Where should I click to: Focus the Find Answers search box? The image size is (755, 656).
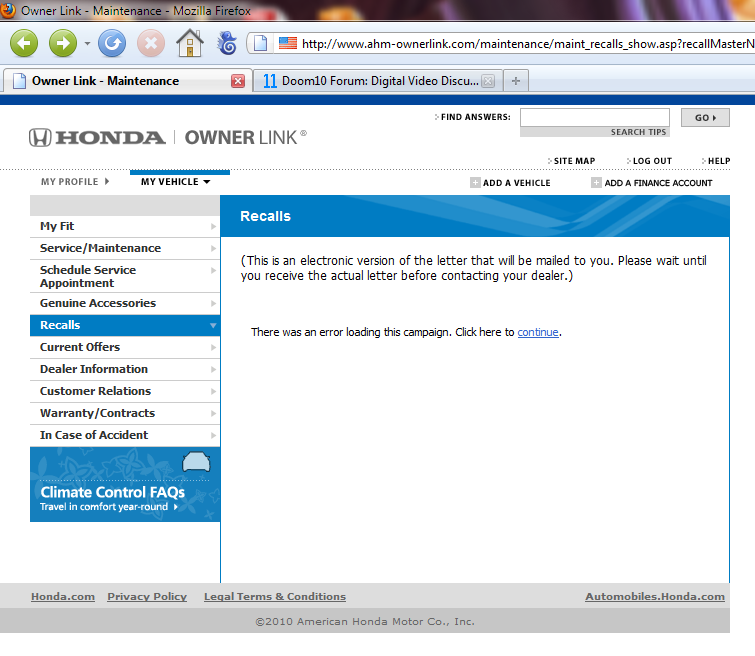[x=595, y=118]
